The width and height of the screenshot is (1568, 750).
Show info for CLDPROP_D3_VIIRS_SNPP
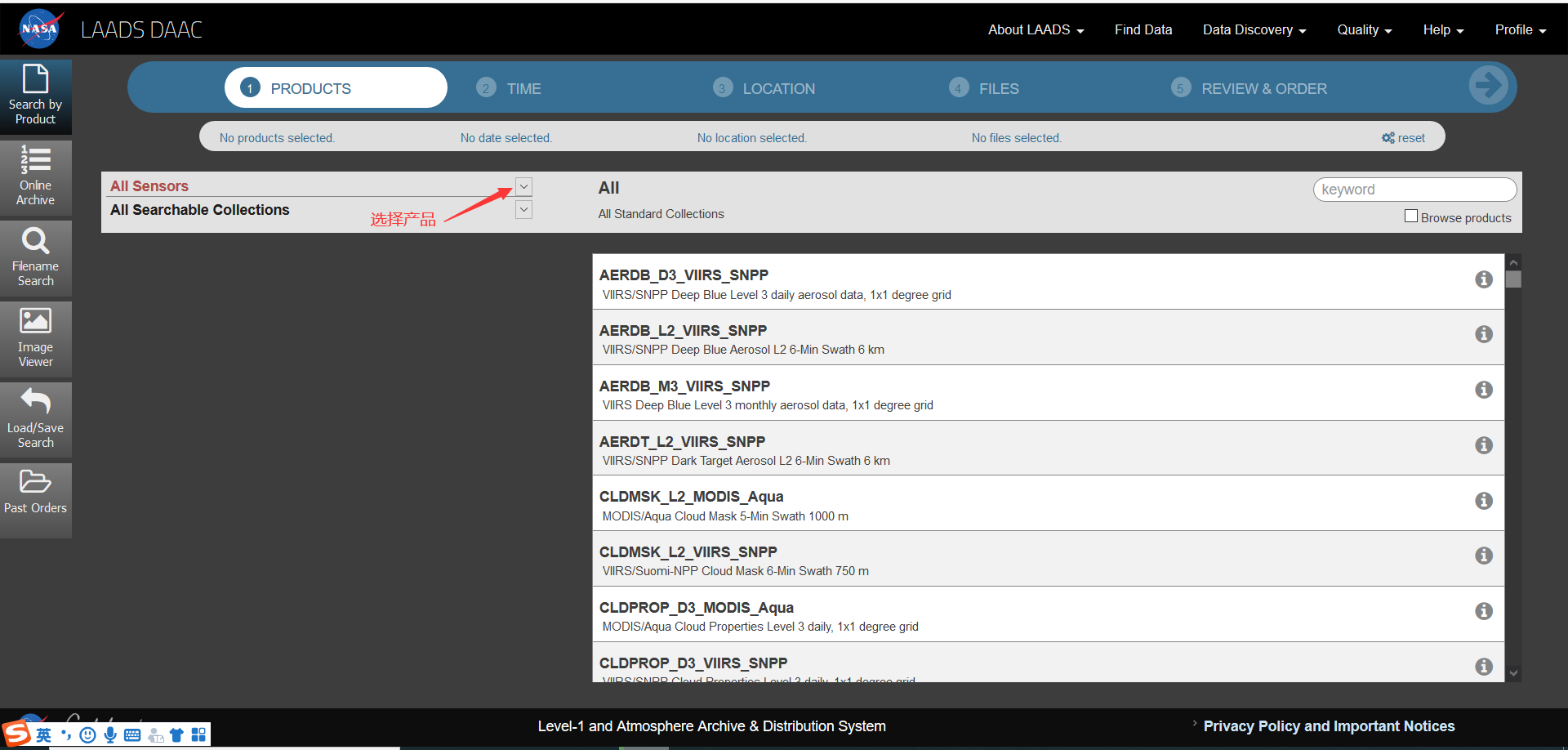pyautogui.click(x=1484, y=667)
